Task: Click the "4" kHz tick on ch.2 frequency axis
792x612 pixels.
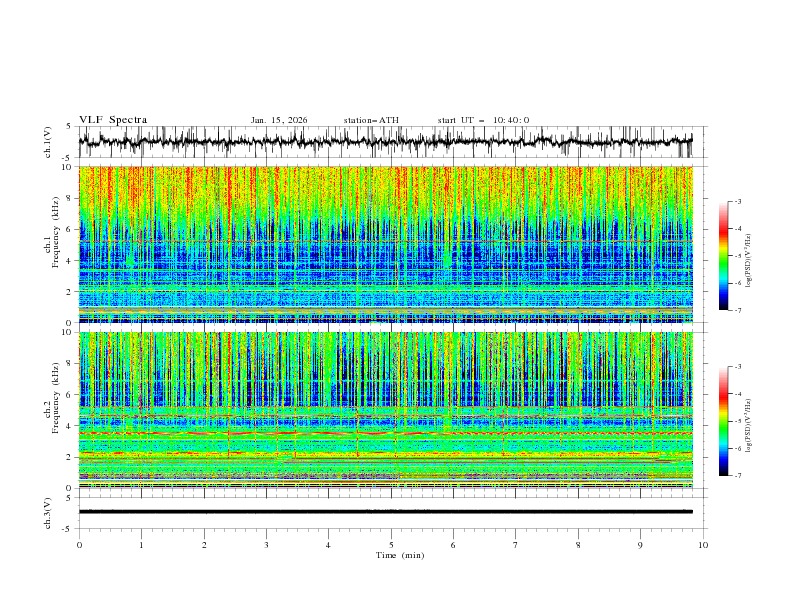Action: point(71,426)
